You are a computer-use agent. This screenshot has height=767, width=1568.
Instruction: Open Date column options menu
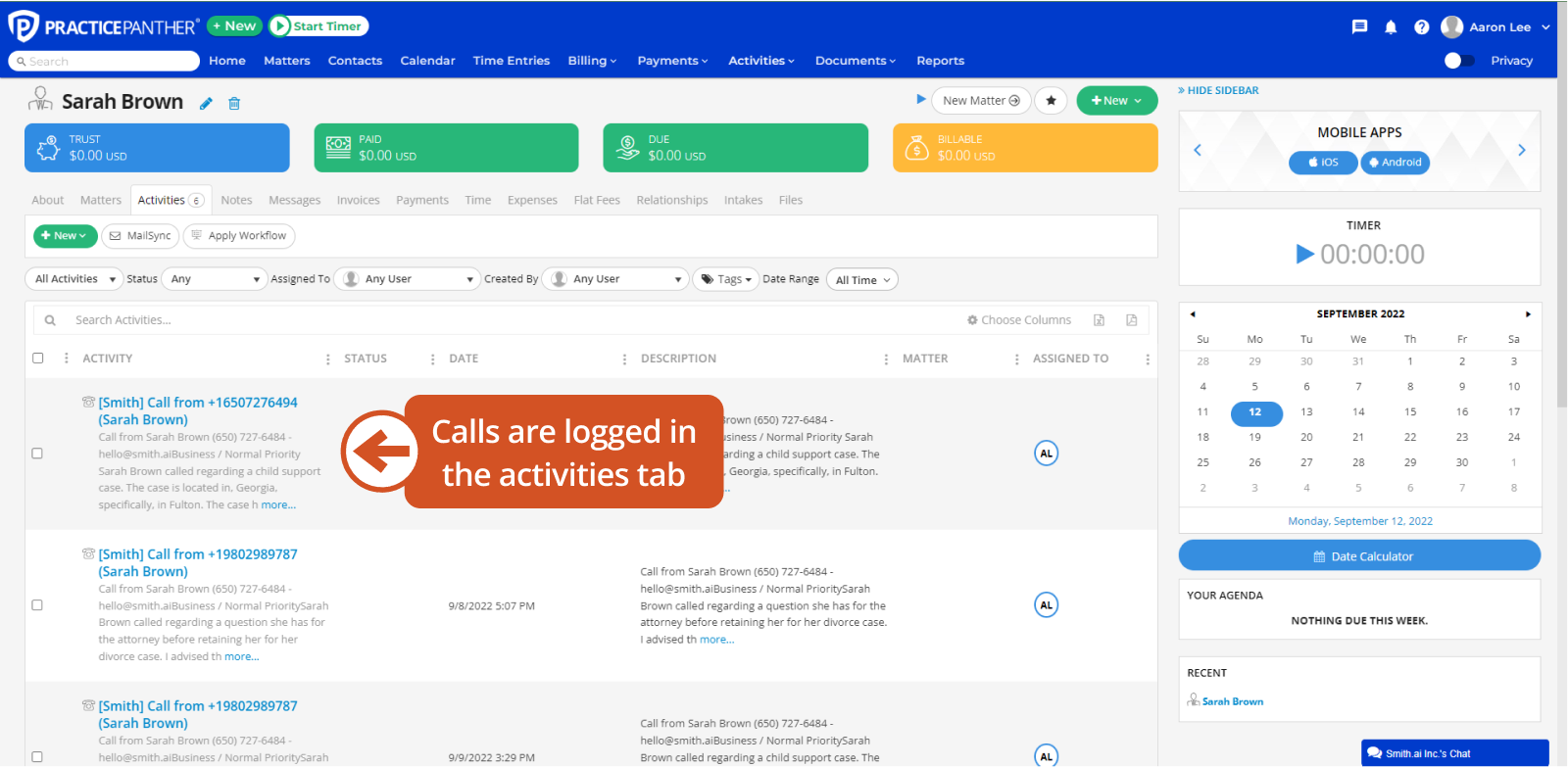pyautogui.click(x=624, y=360)
